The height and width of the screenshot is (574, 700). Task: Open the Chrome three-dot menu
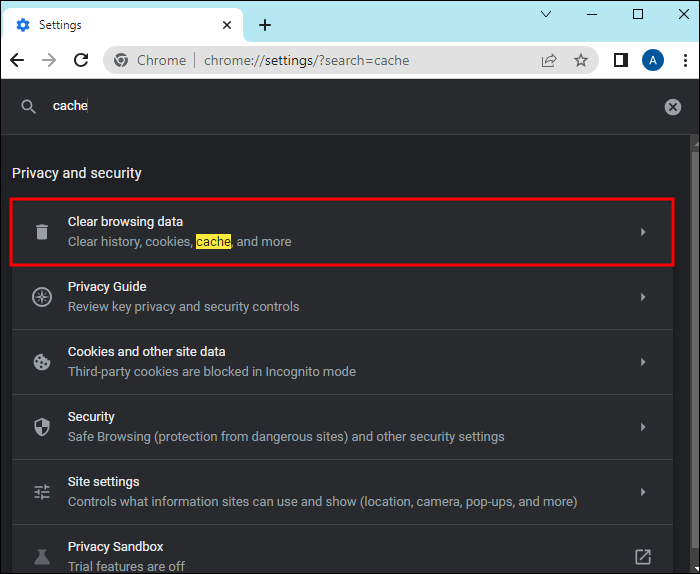[x=685, y=60]
